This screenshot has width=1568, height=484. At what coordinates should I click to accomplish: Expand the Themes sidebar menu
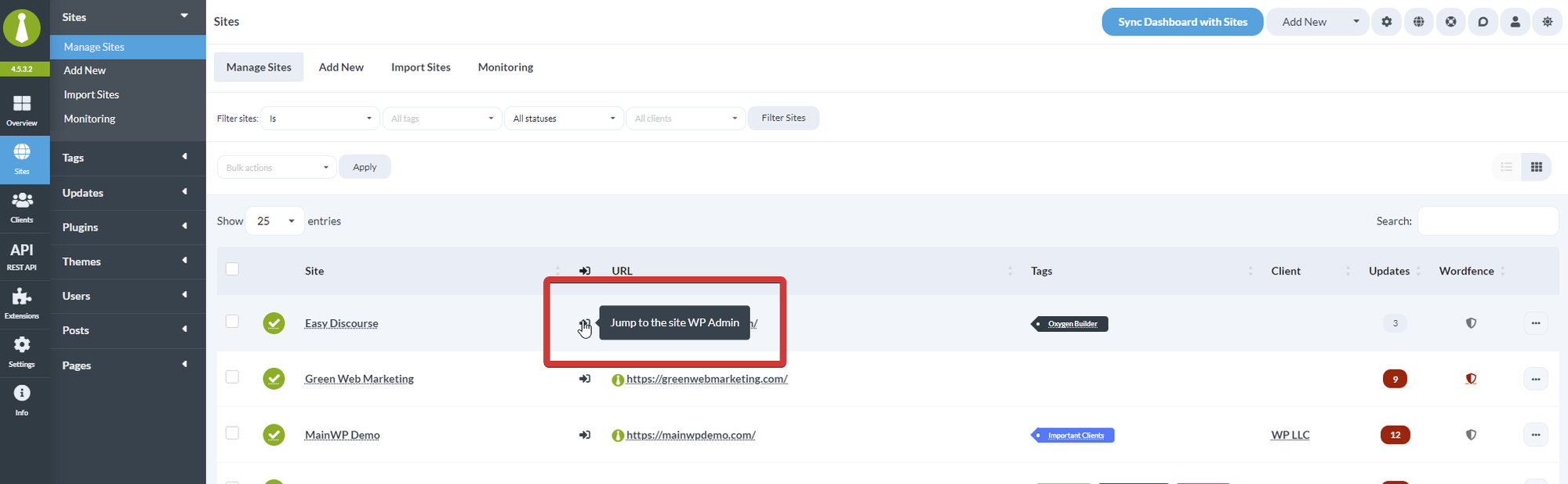[128, 262]
